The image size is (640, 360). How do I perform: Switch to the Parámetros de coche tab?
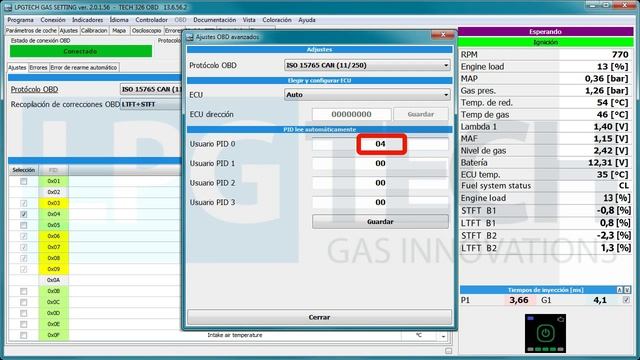31,31
